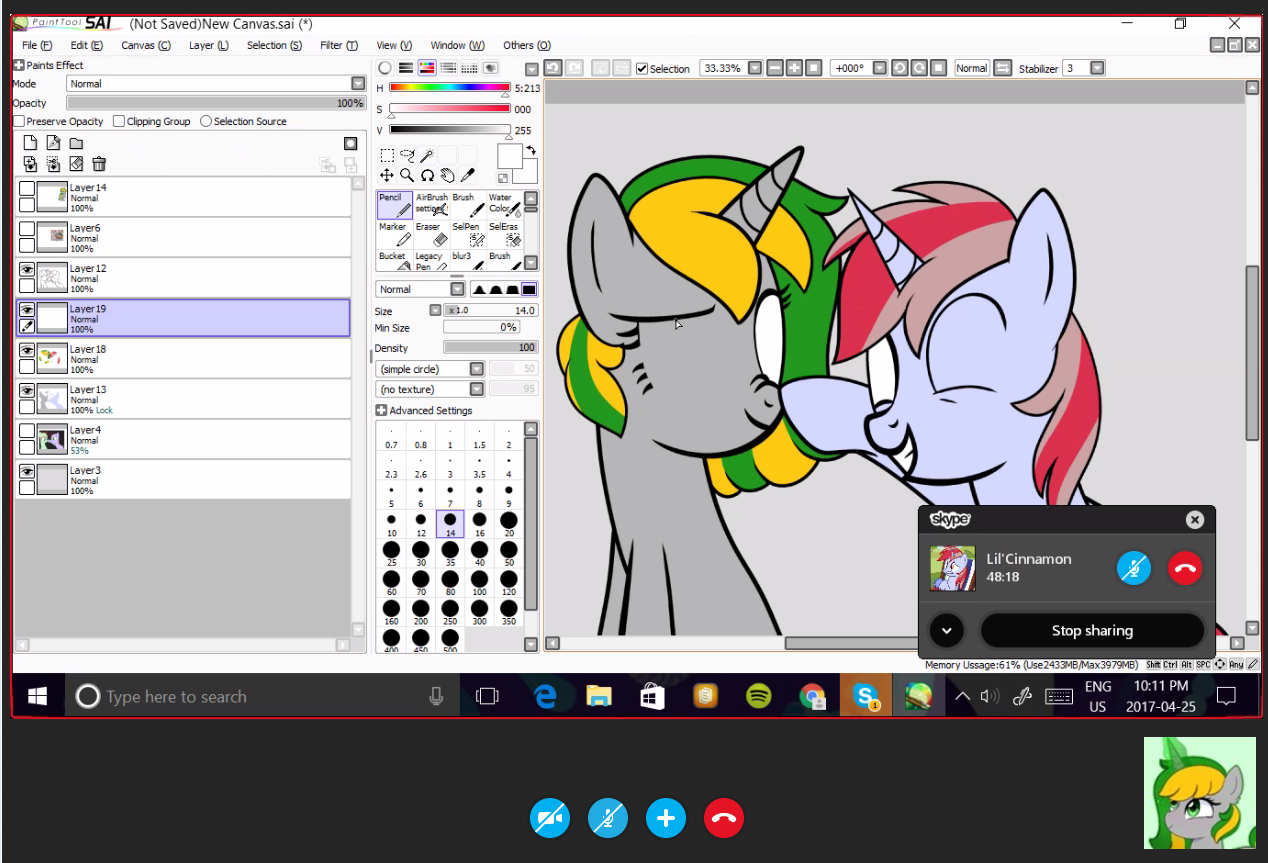This screenshot has height=863, width=1268.
Task: Open the layer Mode dropdown
Action: coord(358,84)
